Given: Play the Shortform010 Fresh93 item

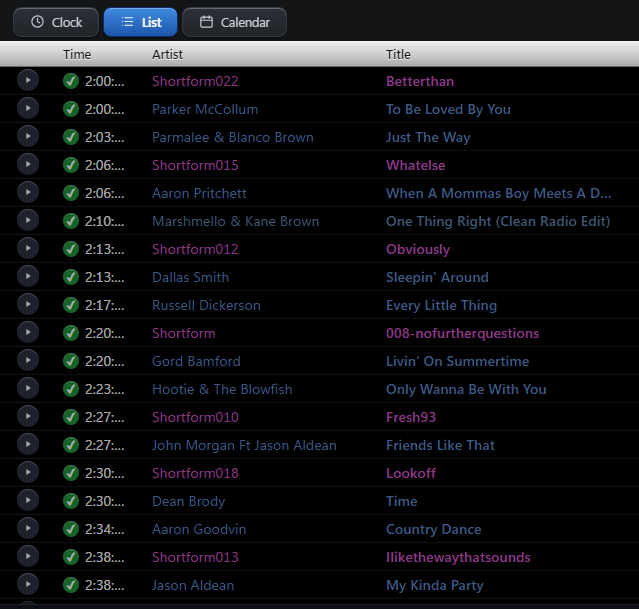Looking at the screenshot, I should click(x=28, y=416).
